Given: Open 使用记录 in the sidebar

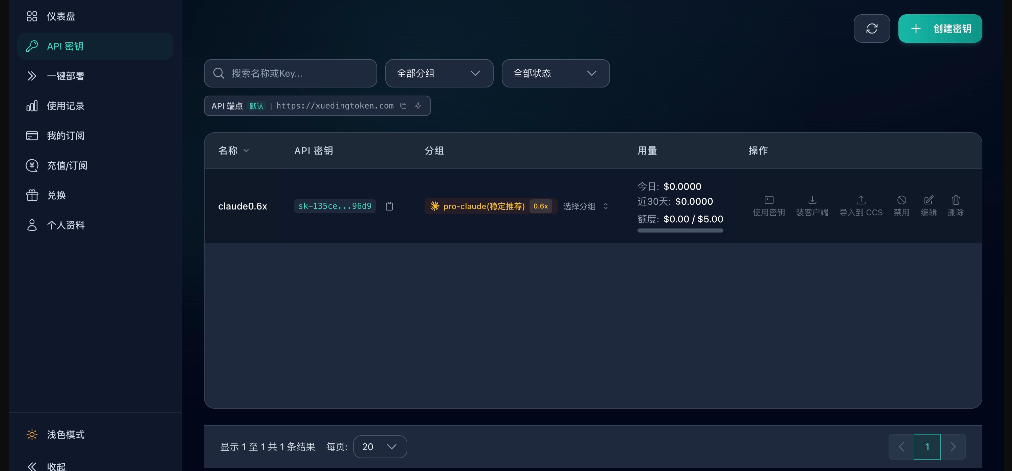Looking at the screenshot, I should pos(65,106).
